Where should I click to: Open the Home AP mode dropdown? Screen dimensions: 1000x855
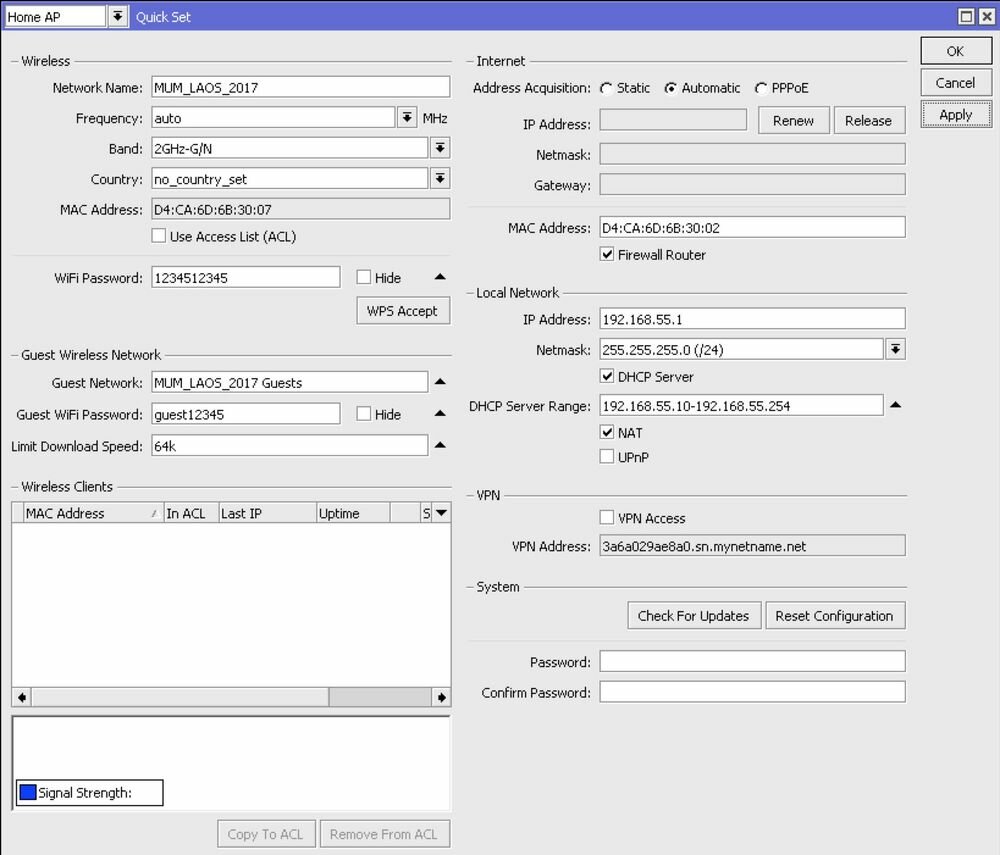[x=117, y=16]
